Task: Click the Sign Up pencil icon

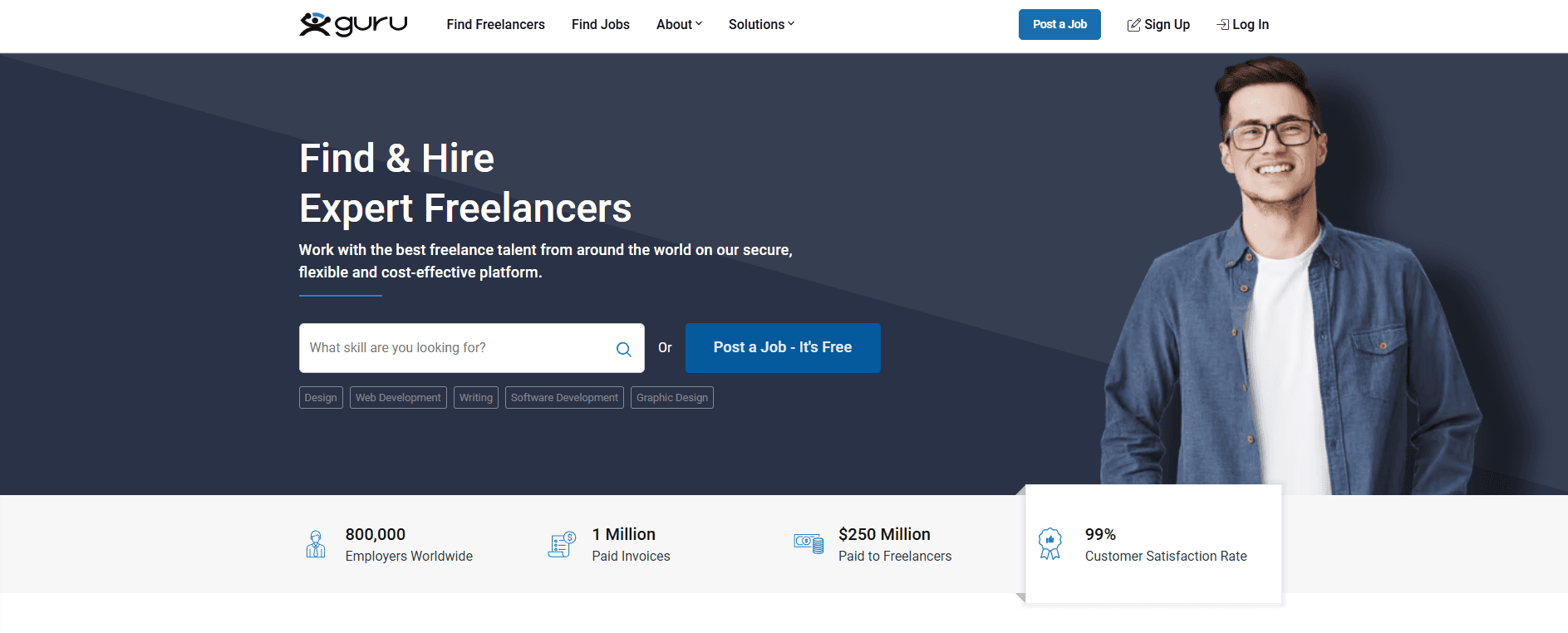Action: pos(1133,25)
